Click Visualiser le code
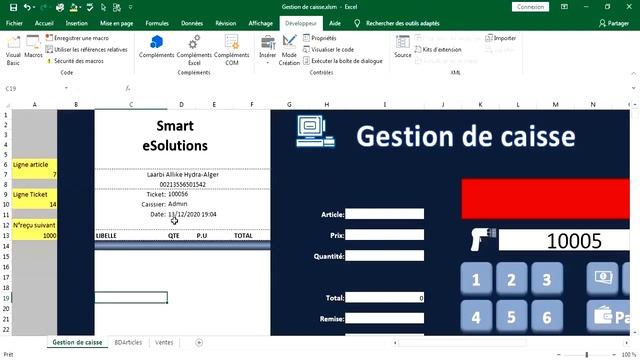This screenshot has height=360, width=640. click(329, 49)
